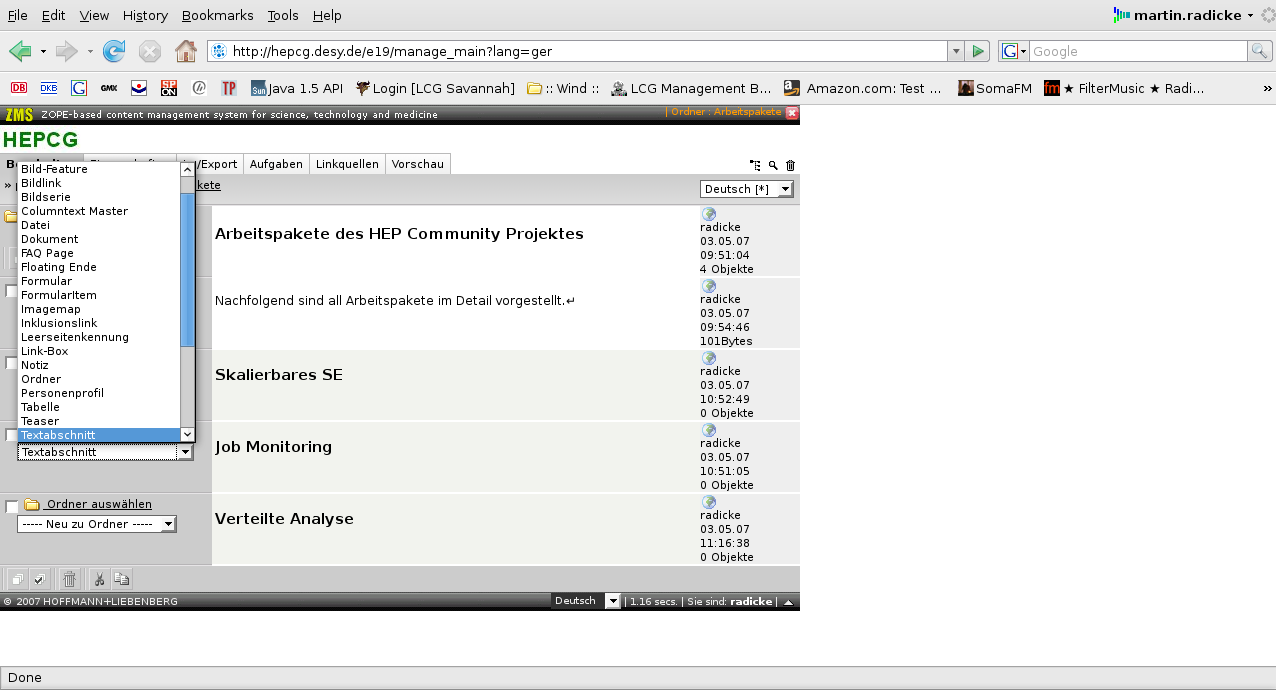
Task: Open the GMX bookmark icon
Action: tap(109, 88)
